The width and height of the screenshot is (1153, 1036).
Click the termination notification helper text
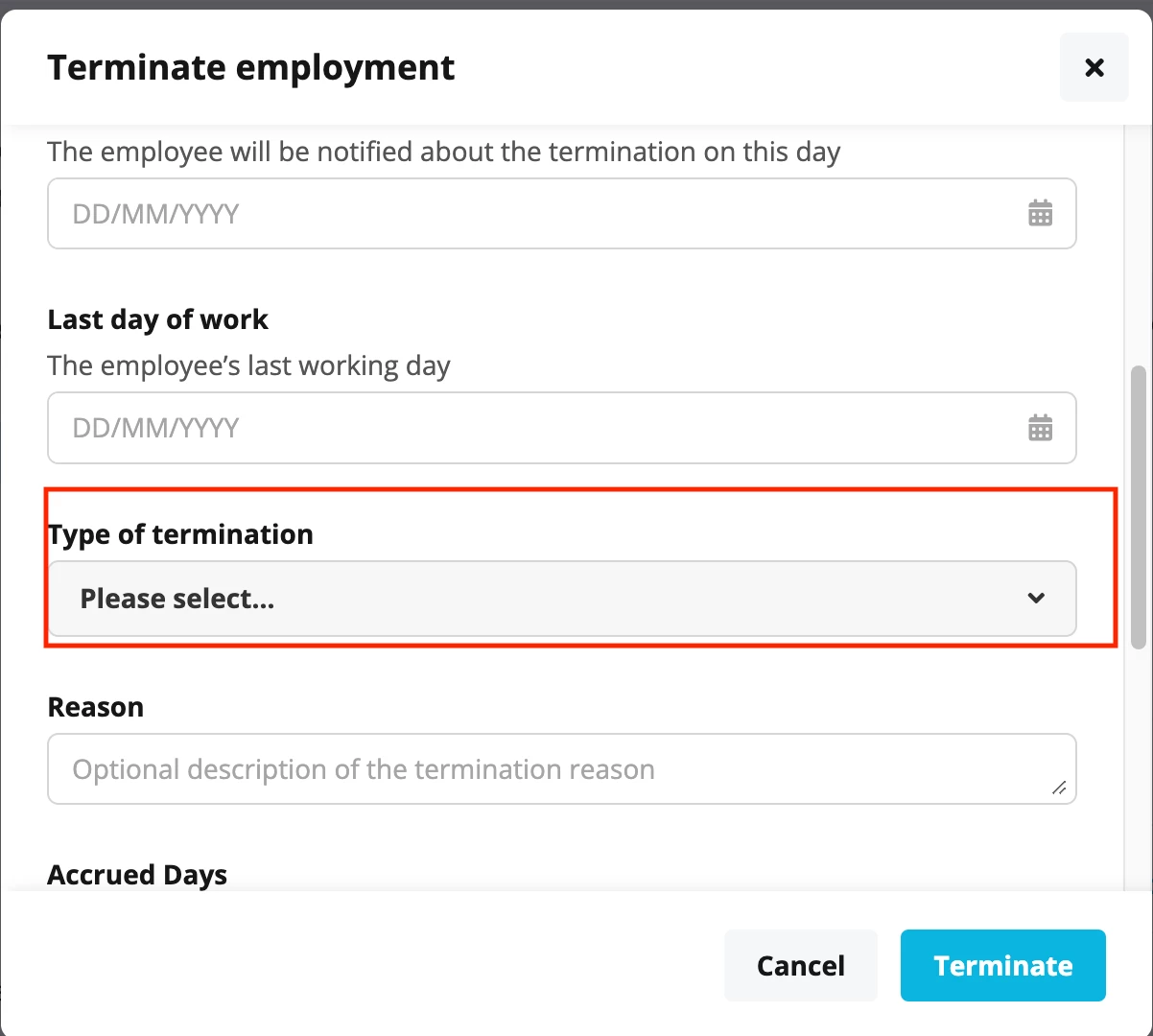444,152
